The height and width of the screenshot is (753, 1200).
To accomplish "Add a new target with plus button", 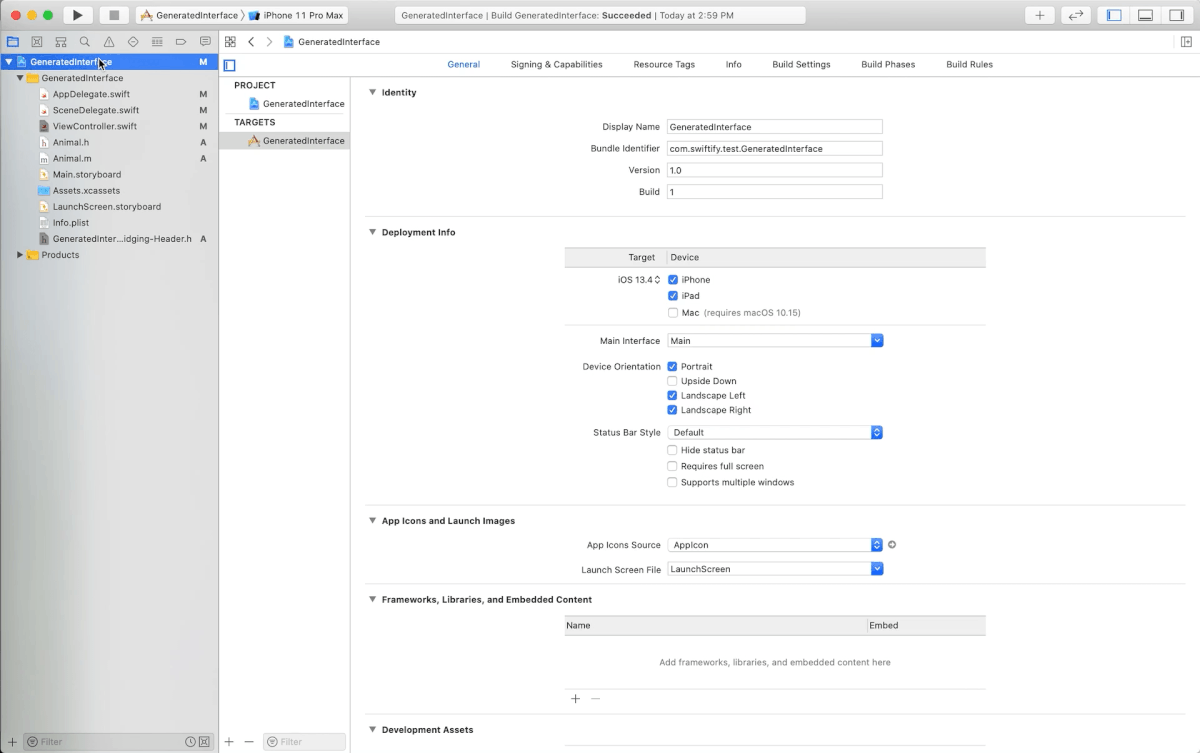I will pyautogui.click(x=229, y=742).
